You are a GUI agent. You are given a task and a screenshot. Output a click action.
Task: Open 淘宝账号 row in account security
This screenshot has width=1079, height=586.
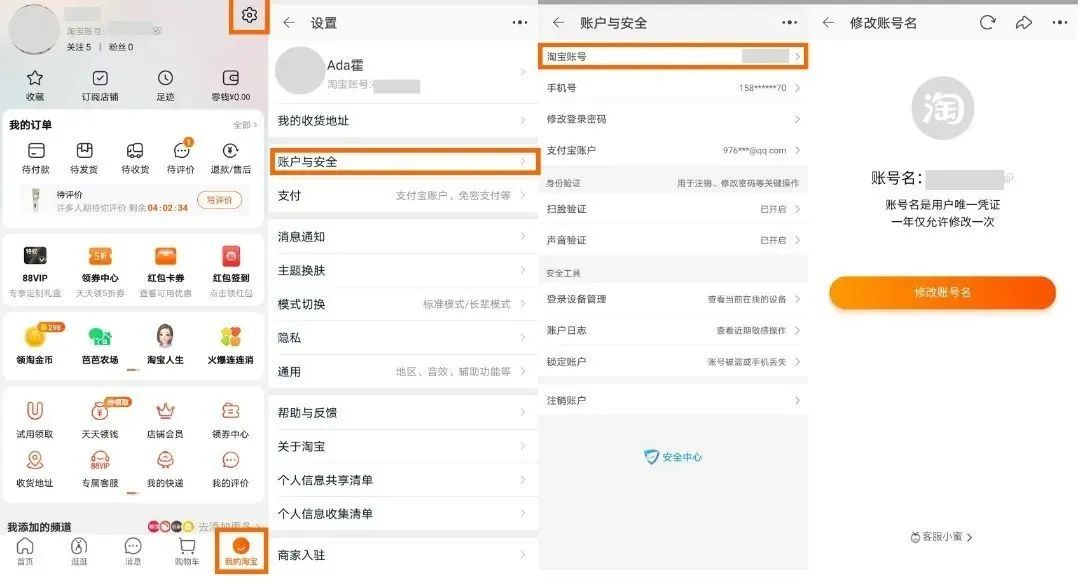tap(673, 56)
